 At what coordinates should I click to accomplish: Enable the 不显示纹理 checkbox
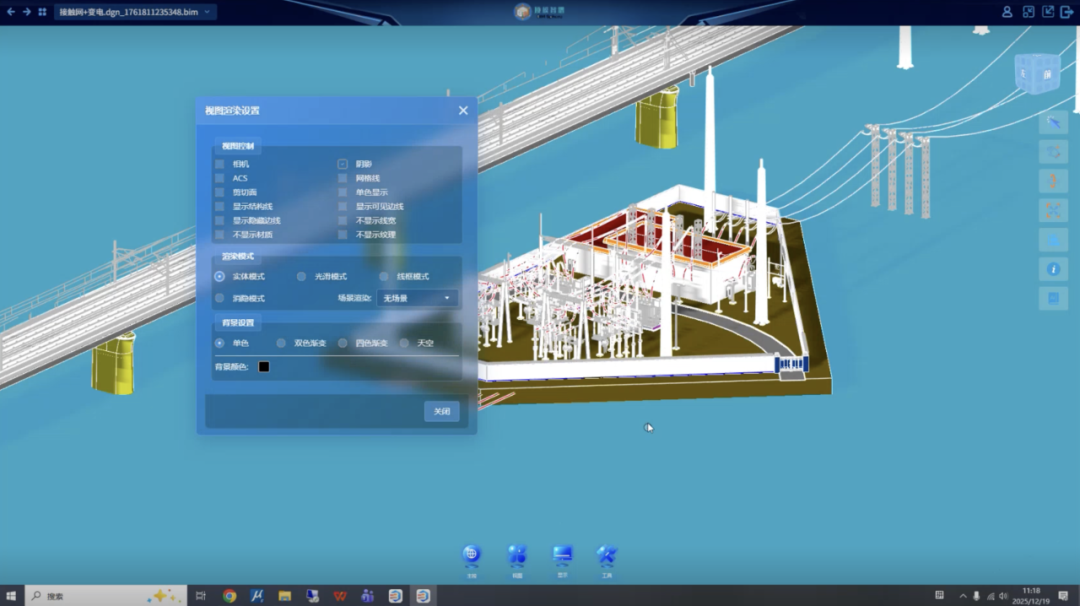342,235
